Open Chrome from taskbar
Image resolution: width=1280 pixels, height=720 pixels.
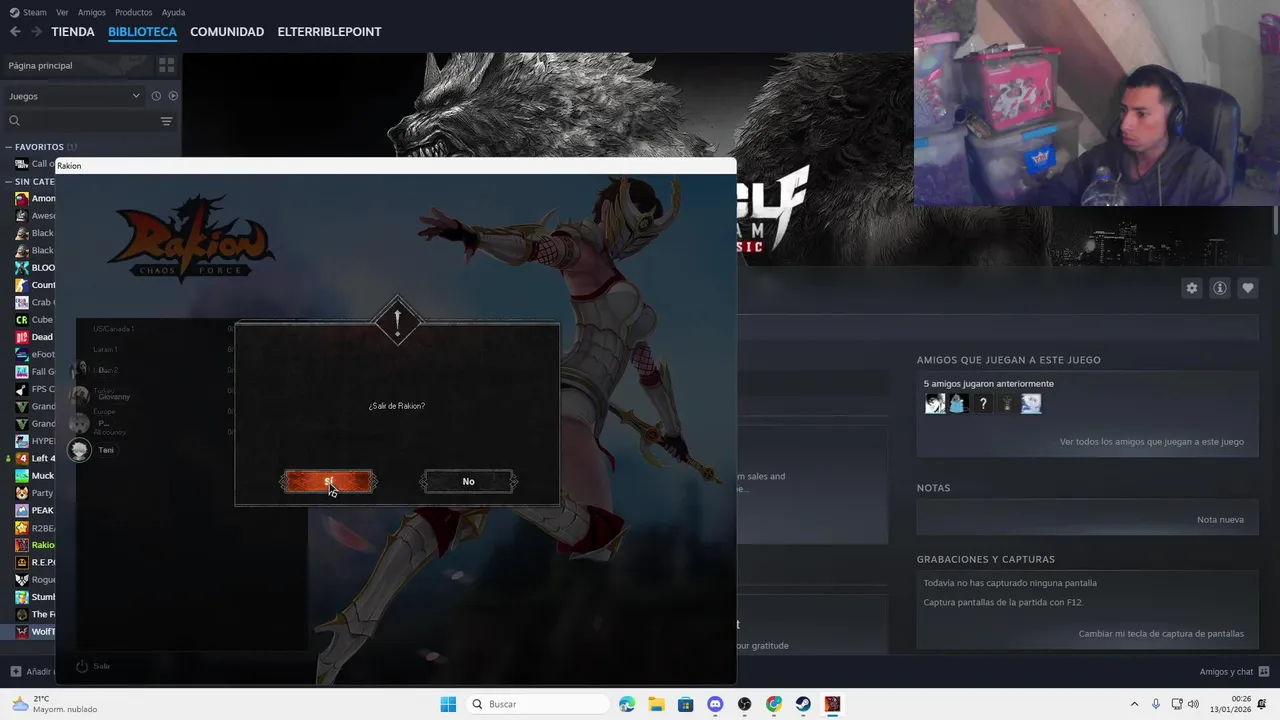pos(774,704)
